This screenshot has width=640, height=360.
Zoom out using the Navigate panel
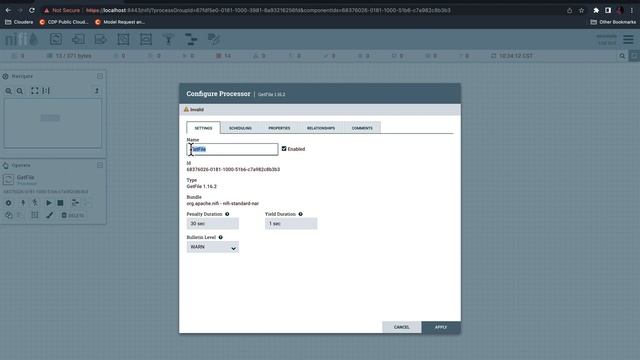pos(20,91)
